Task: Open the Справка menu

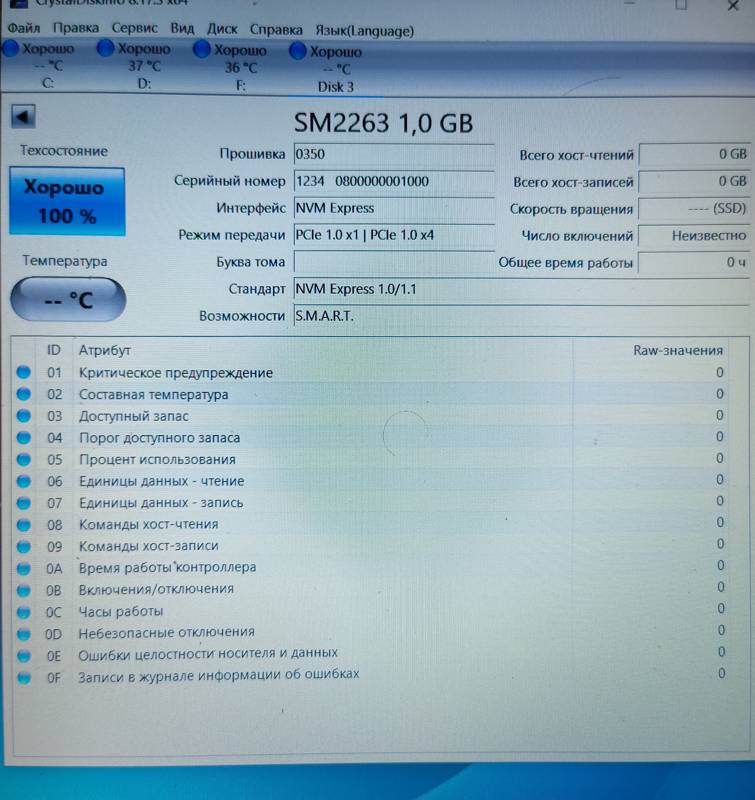Action: tap(276, 30)
